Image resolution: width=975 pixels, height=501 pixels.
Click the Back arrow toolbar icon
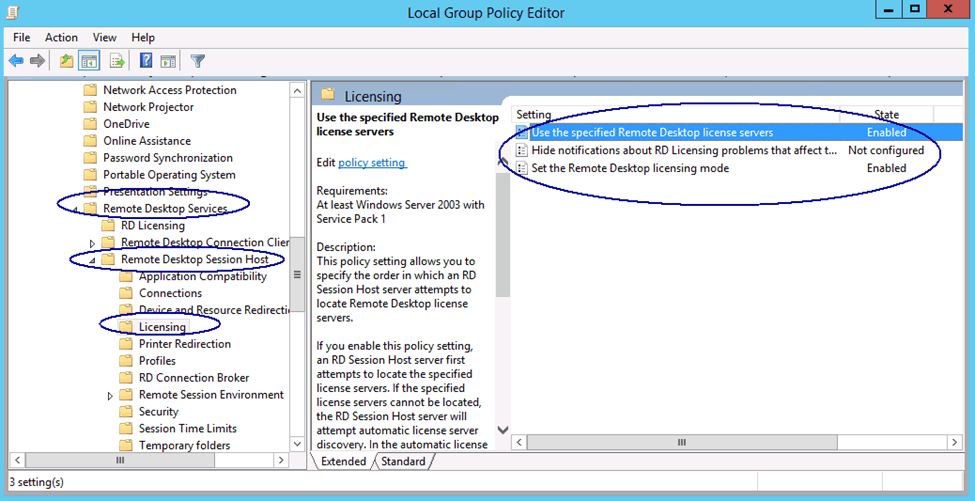click(16, 61)
